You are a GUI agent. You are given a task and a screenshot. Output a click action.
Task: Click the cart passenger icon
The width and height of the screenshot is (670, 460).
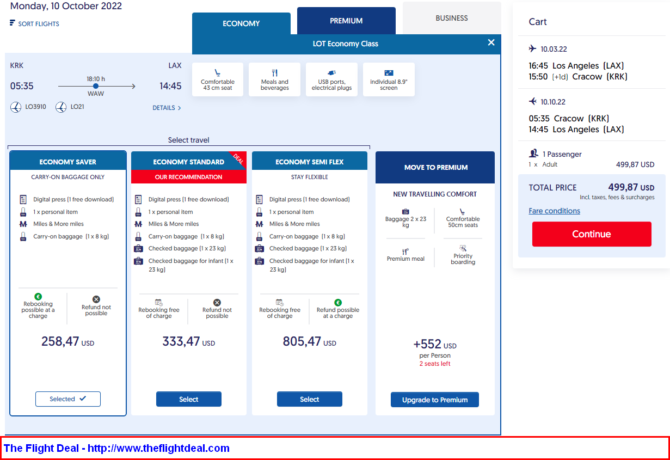[x=533, y=153]
